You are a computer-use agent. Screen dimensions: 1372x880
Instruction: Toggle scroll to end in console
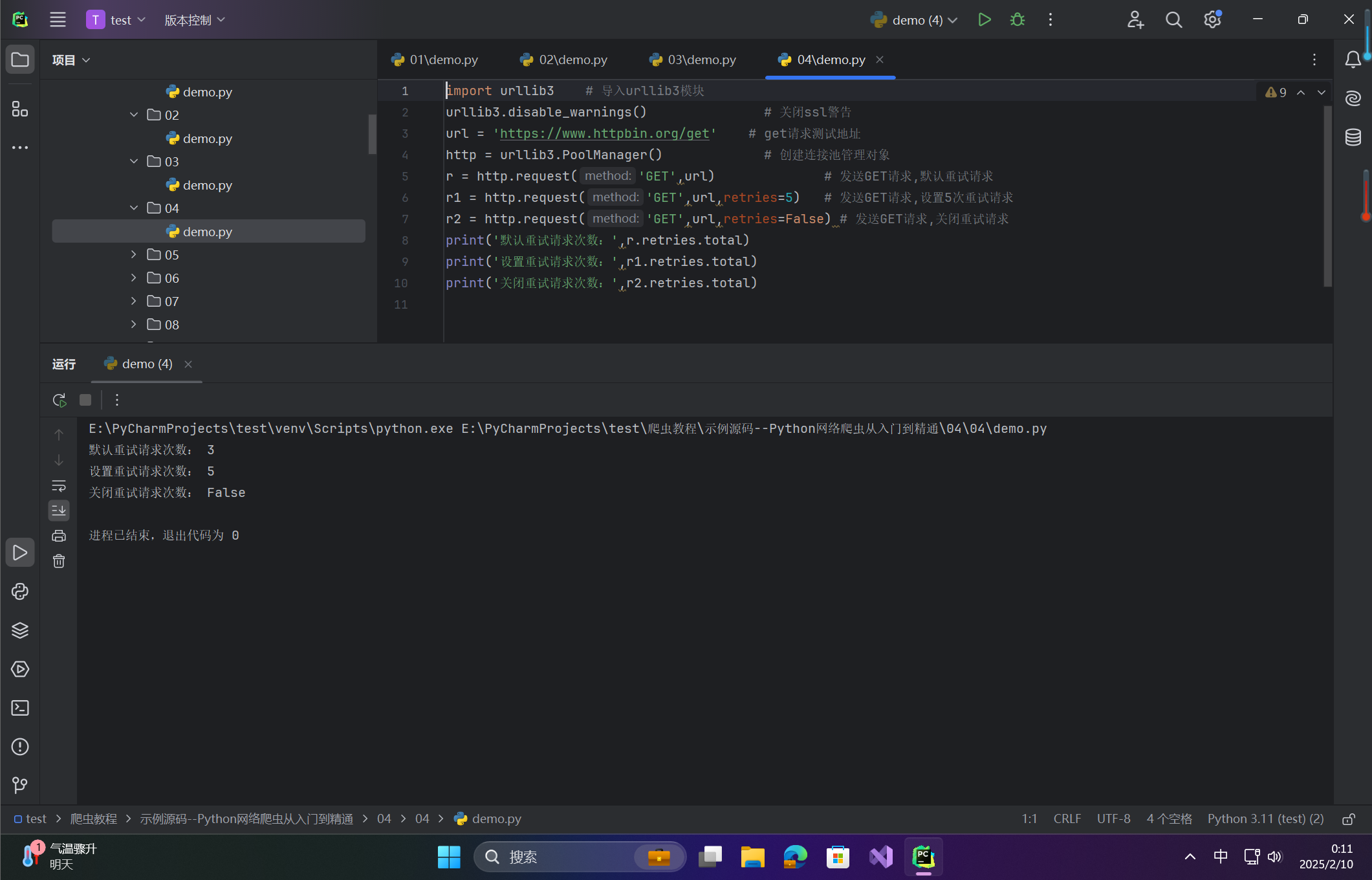(x=59, y=511)
